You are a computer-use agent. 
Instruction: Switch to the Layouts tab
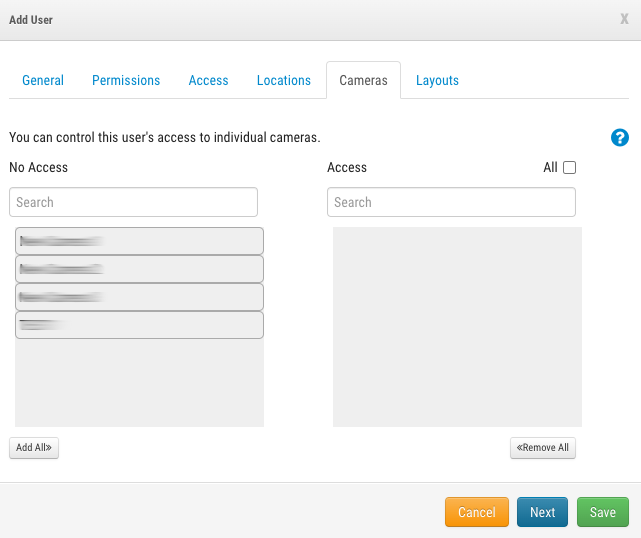pos(437,80)
